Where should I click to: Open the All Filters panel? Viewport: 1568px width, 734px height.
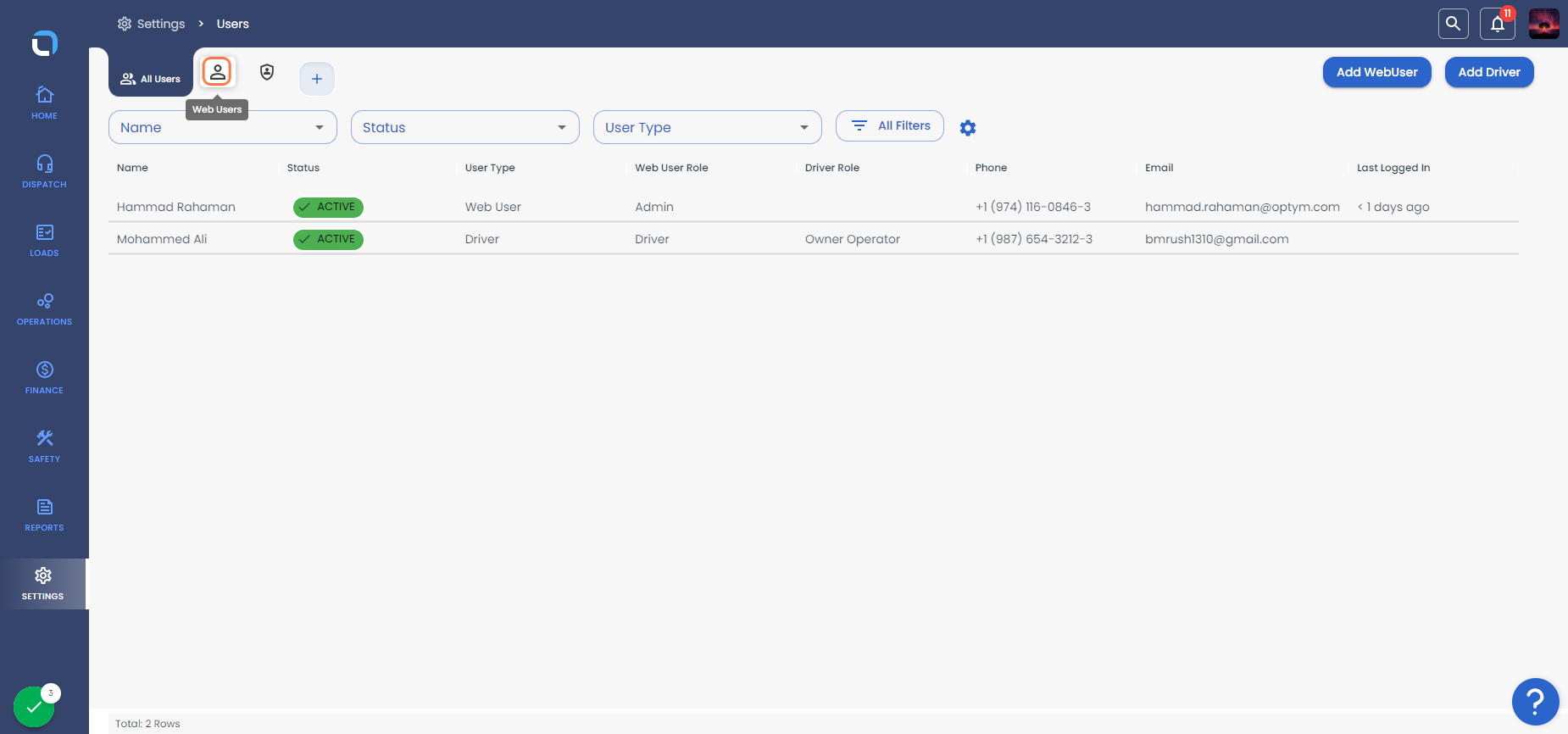(x=890, y=125)
